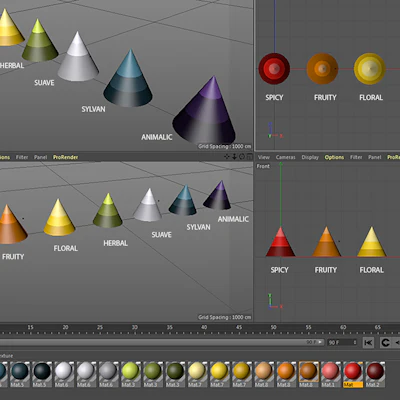Go to start of animation

click(x=368, y=342)
